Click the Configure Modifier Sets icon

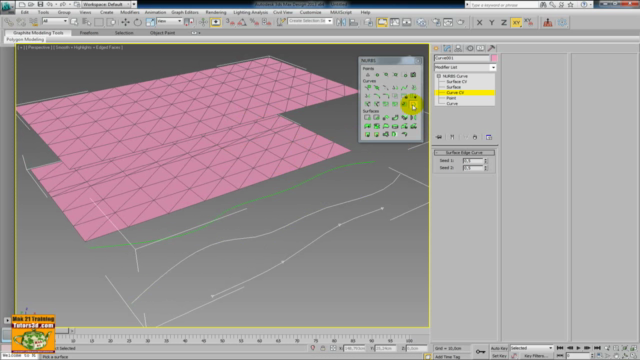coord(489,137)
